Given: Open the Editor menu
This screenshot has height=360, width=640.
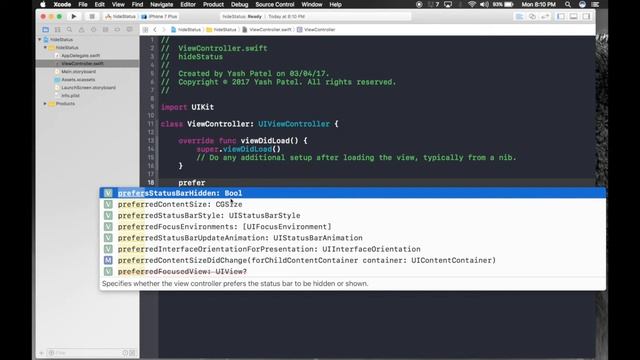Looking at the screenshot, I should tap(188, 4).
